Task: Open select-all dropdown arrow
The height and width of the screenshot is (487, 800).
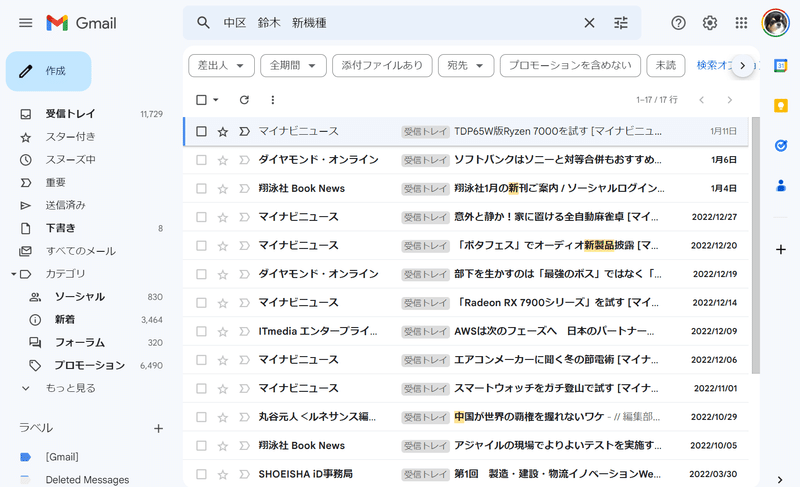Action: pyautogui.click(x=216, y=100)
